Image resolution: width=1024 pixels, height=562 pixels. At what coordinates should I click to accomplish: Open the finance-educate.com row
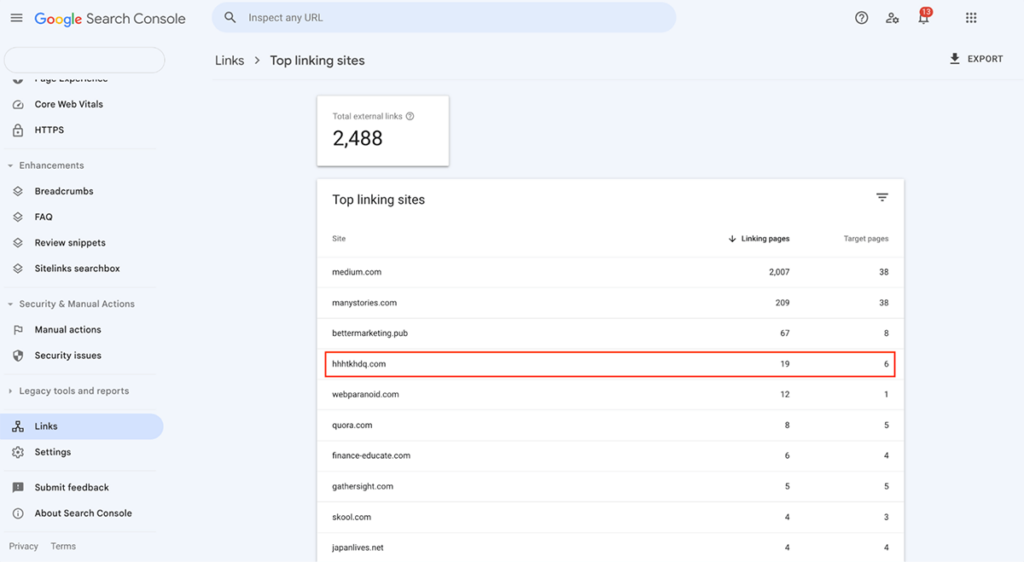coord(610,456)
